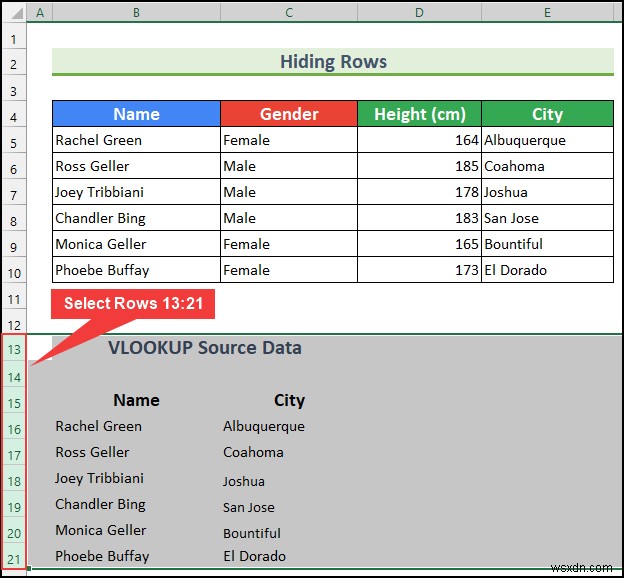Select the Height (cm) header cell
This screenshot has width=624, height=578.
pyautogui.click(x=419, y=114)
